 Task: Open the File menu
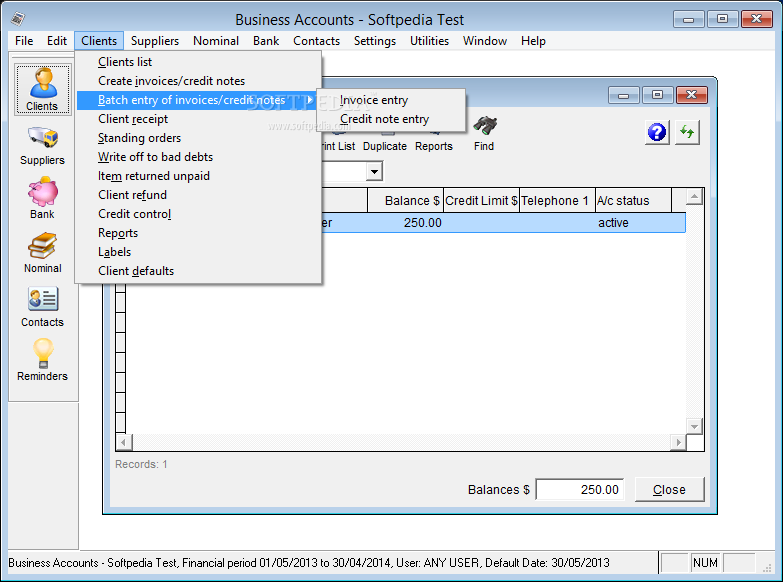point(24,41)
